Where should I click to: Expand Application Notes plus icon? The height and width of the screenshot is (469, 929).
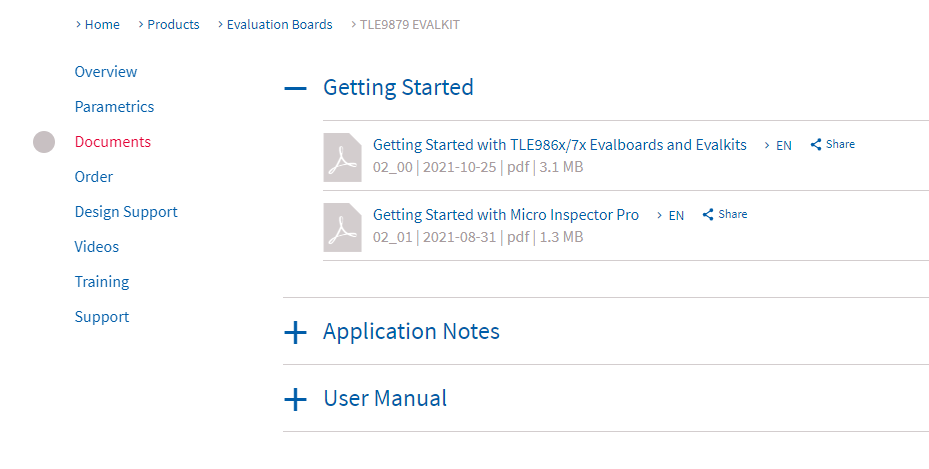pyautogui.click(x=295, y=333)
